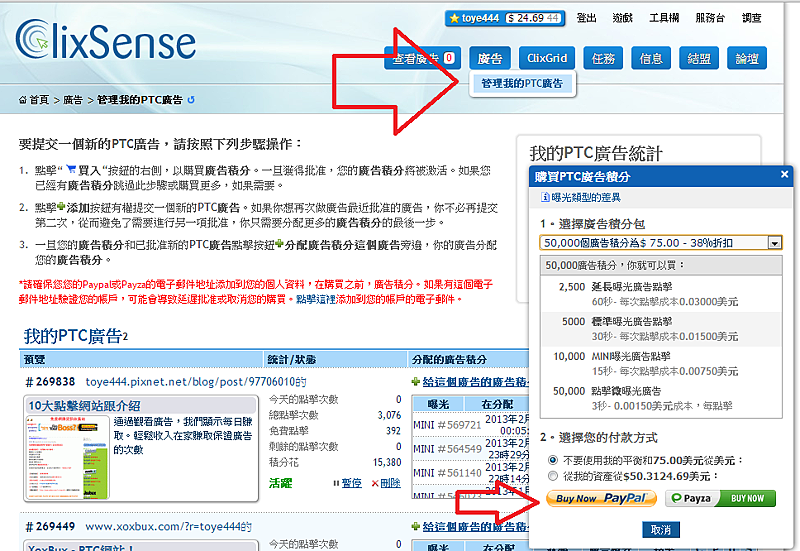Click the home icon in the breadcrumb
The image size is (800, 551).
(22, 100)
